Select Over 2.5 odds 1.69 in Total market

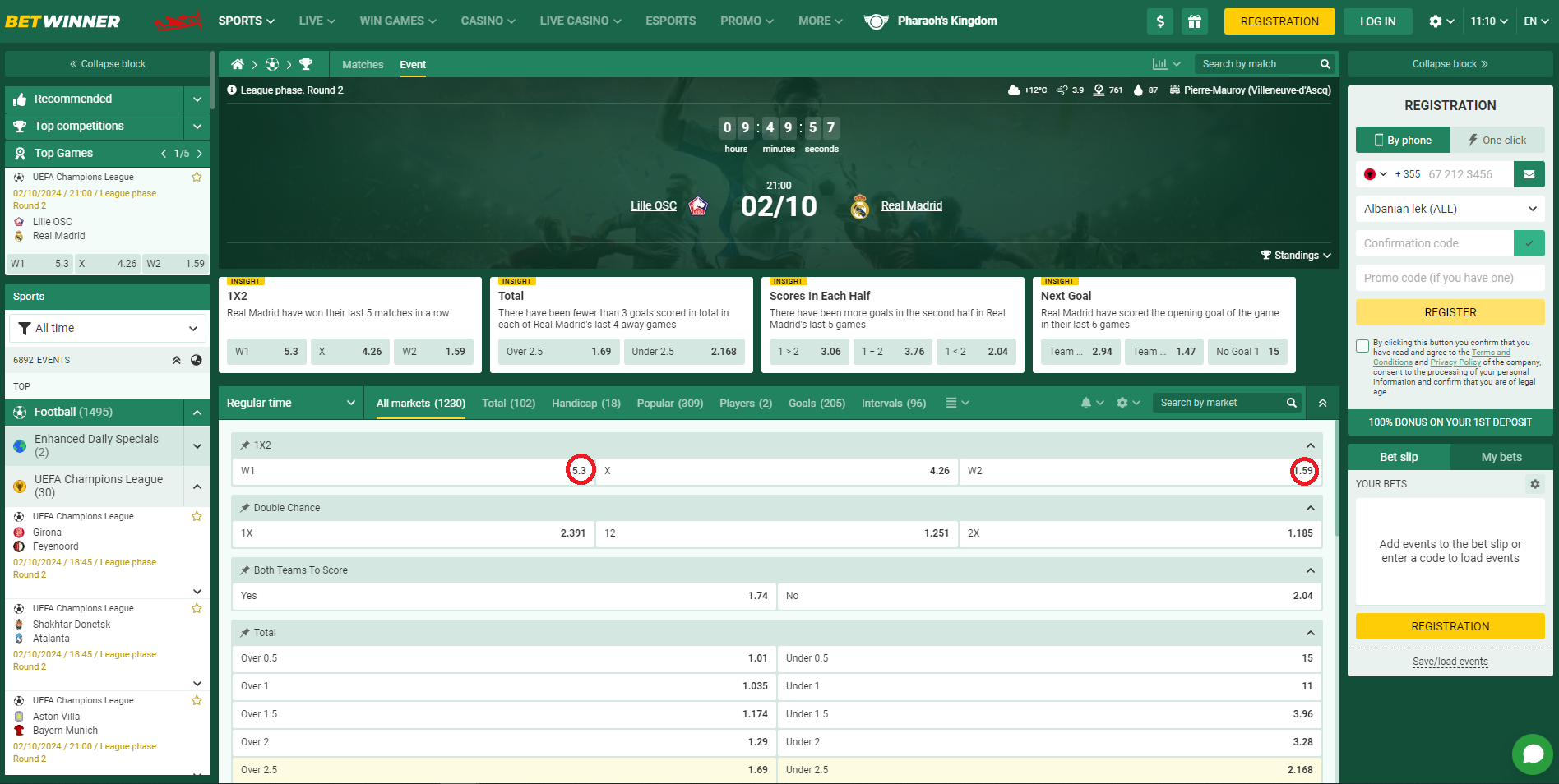coord(504,770)
